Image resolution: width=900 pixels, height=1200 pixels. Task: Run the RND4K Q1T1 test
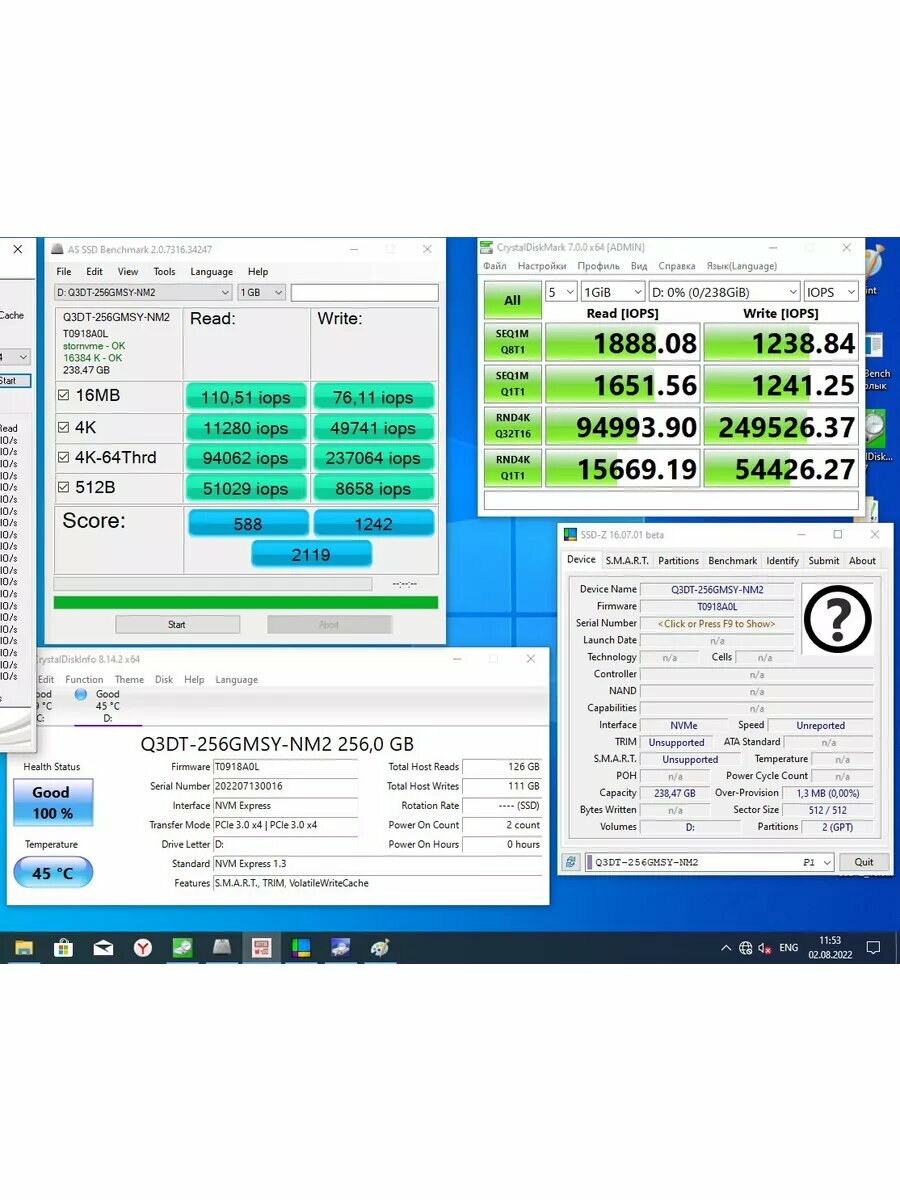[512, 468]
